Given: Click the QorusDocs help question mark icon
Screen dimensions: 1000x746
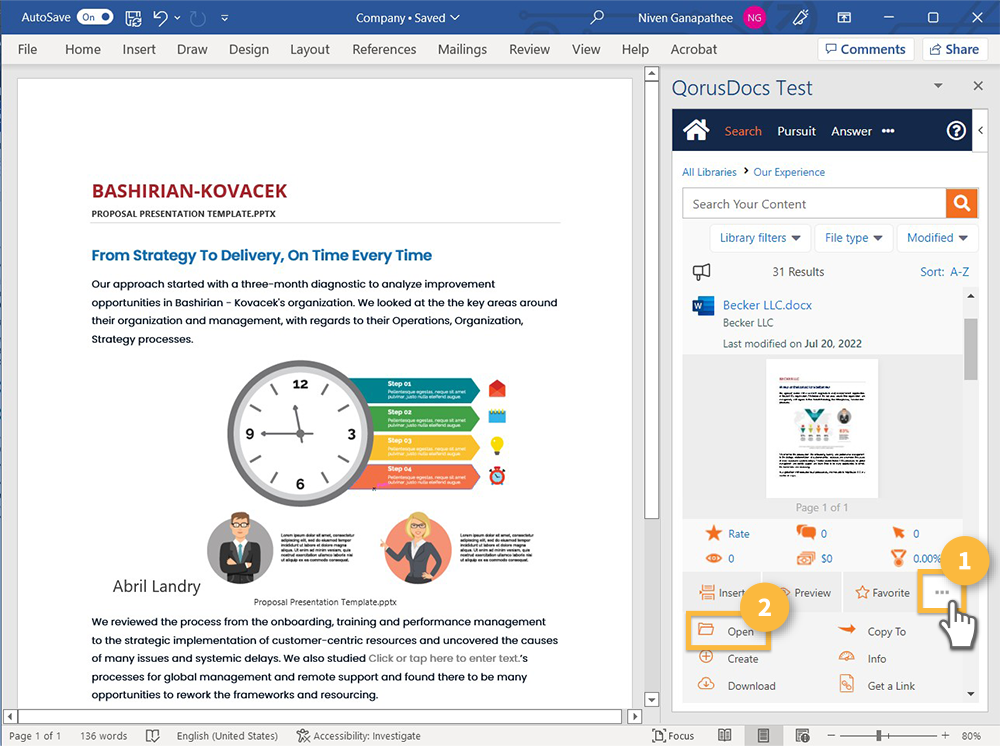Looking at the screenshot, I should [x=956, y=131].
